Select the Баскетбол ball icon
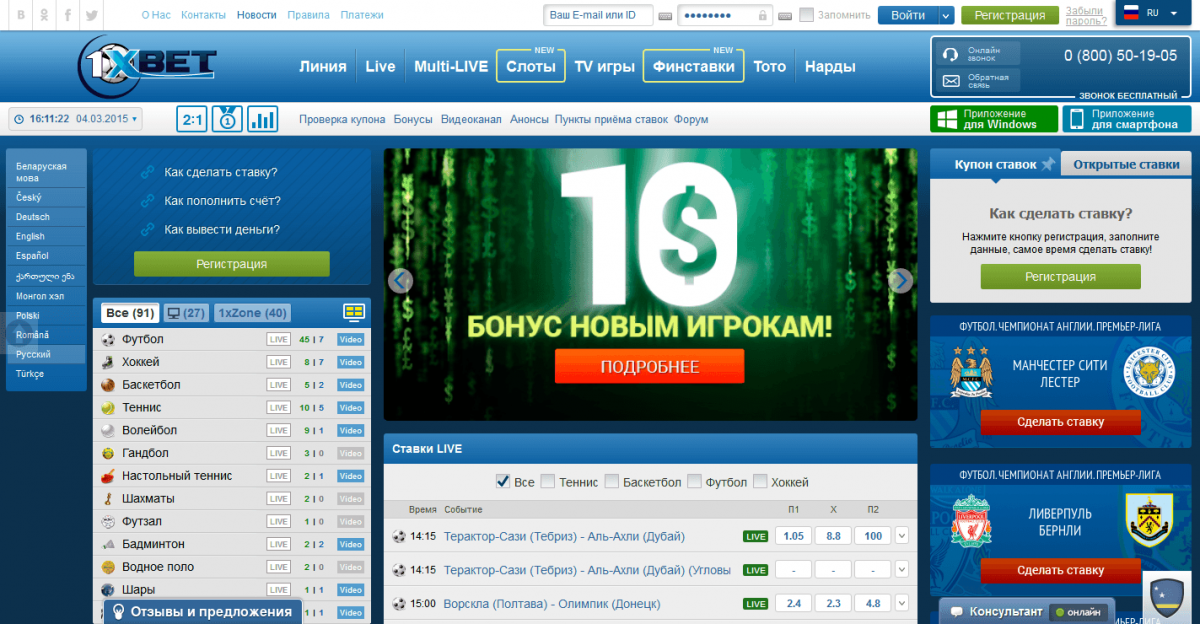Image resolution: width=1200 pixels, height=624 pixels. [x=107, y=385]
